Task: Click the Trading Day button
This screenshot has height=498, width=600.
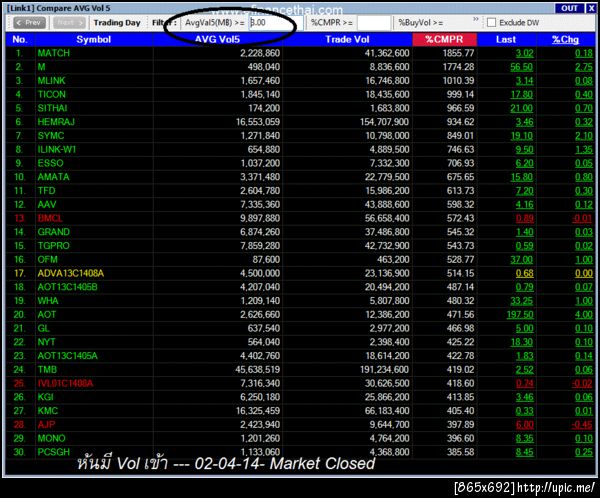Action: 117,23
